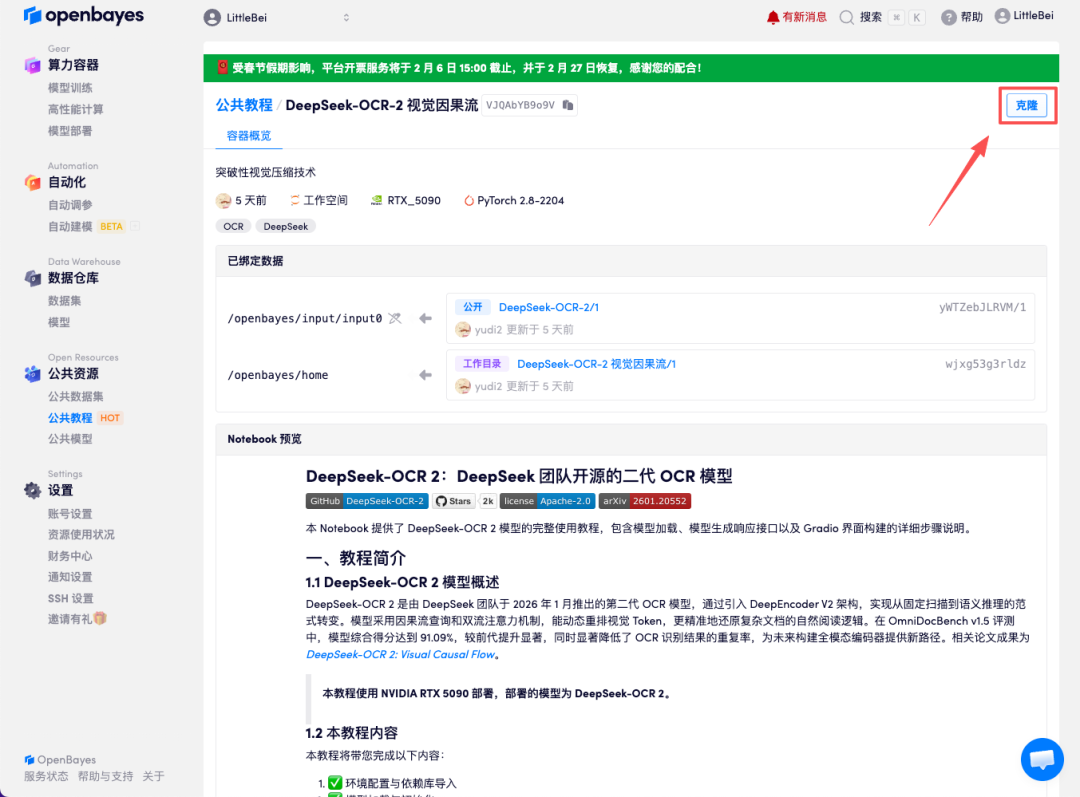The width and height of the screenshot is (1080, 797).
Task: Click yudi2 avatar in 工作目录 row
Action: (463, 386)
